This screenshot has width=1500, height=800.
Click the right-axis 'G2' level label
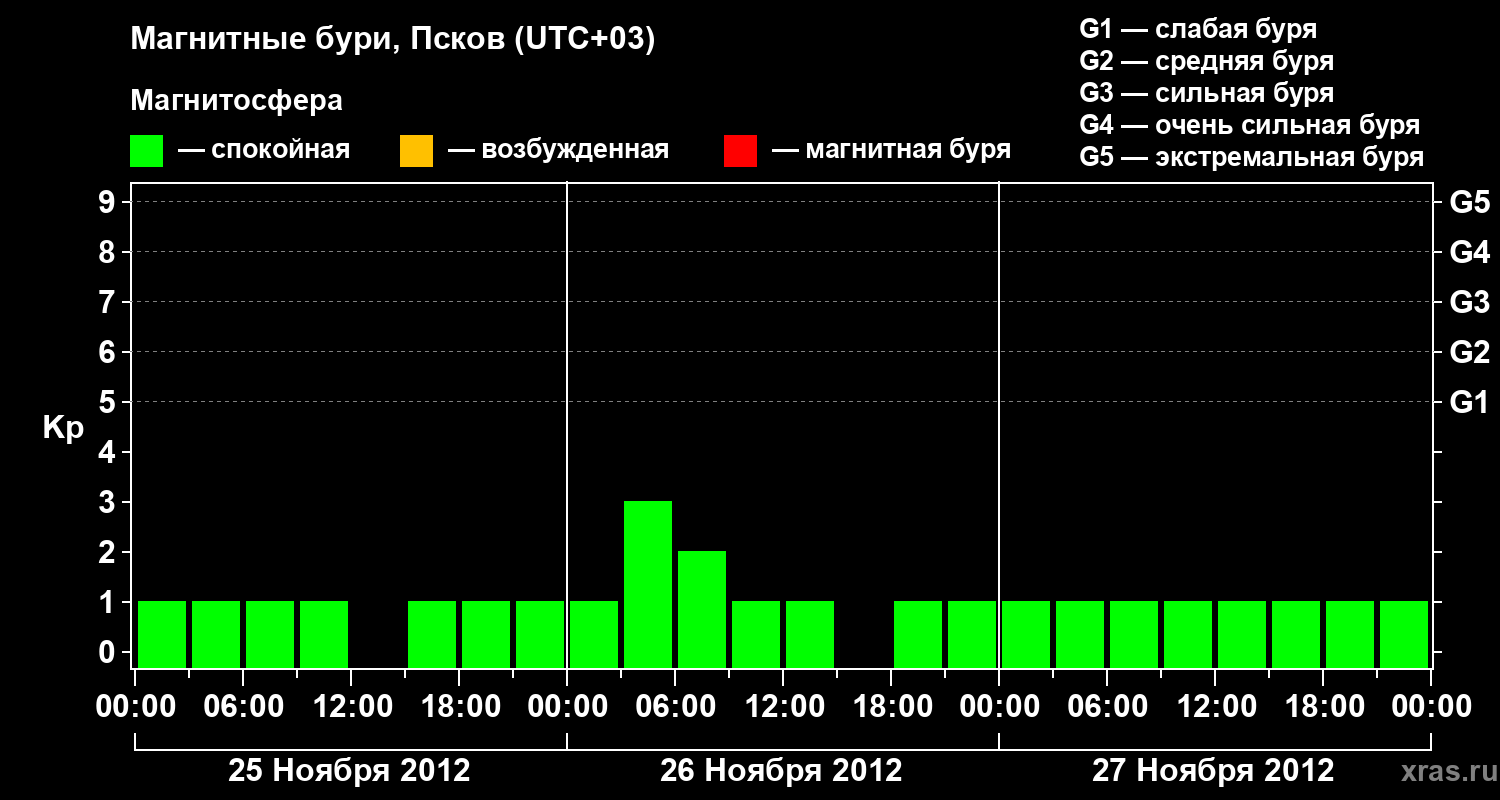(x=1469, y=352)
